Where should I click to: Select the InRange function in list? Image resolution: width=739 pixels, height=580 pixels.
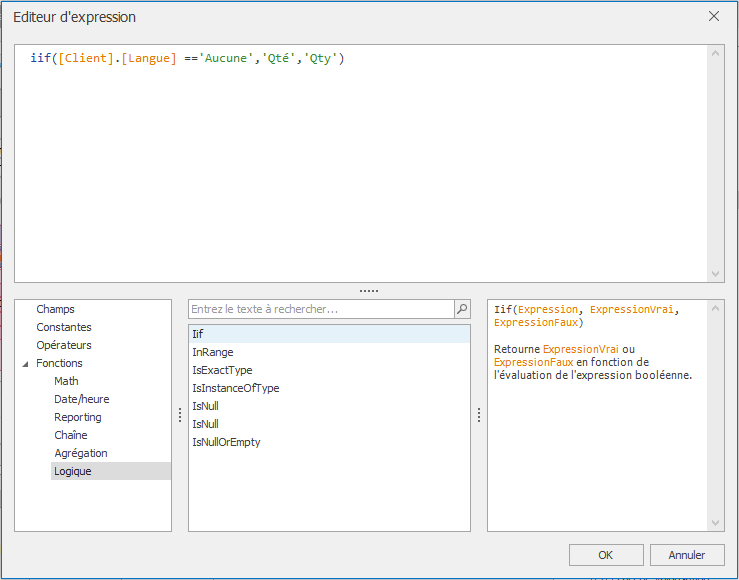point(212,352)
